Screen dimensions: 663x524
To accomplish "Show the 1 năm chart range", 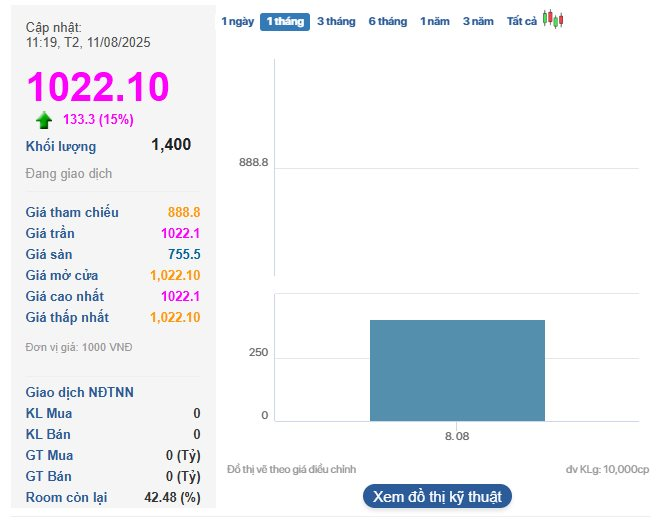I will click(x=435, y=21).
